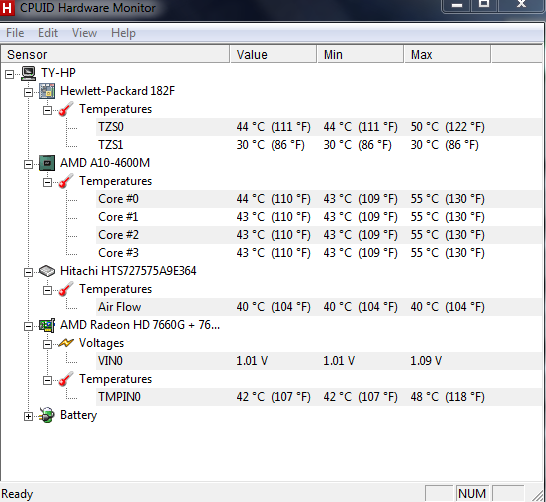Collapse Temperatures under Hewlett-Packard 182F

click(x=47, y=110)
